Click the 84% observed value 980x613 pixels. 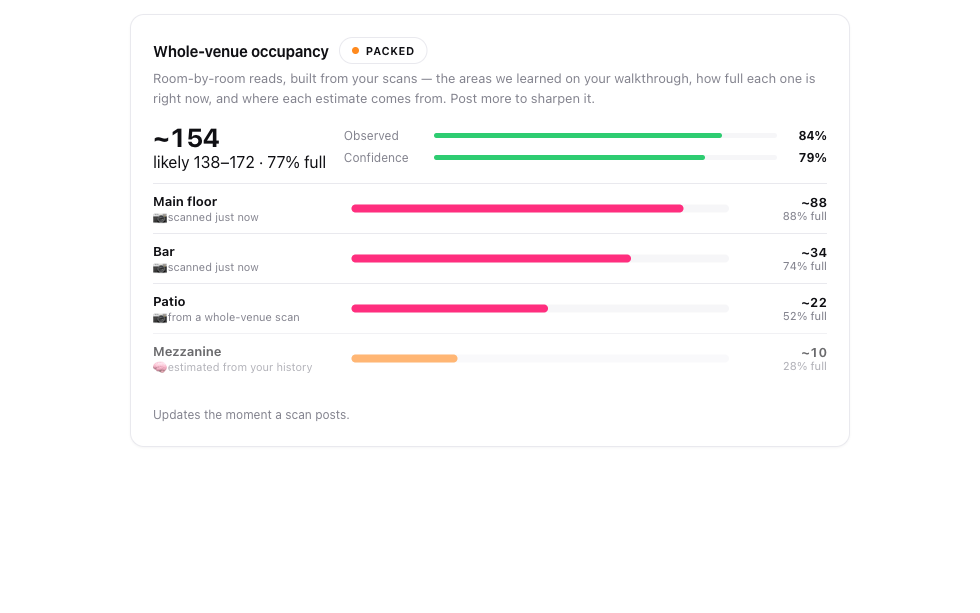[812, 136]
